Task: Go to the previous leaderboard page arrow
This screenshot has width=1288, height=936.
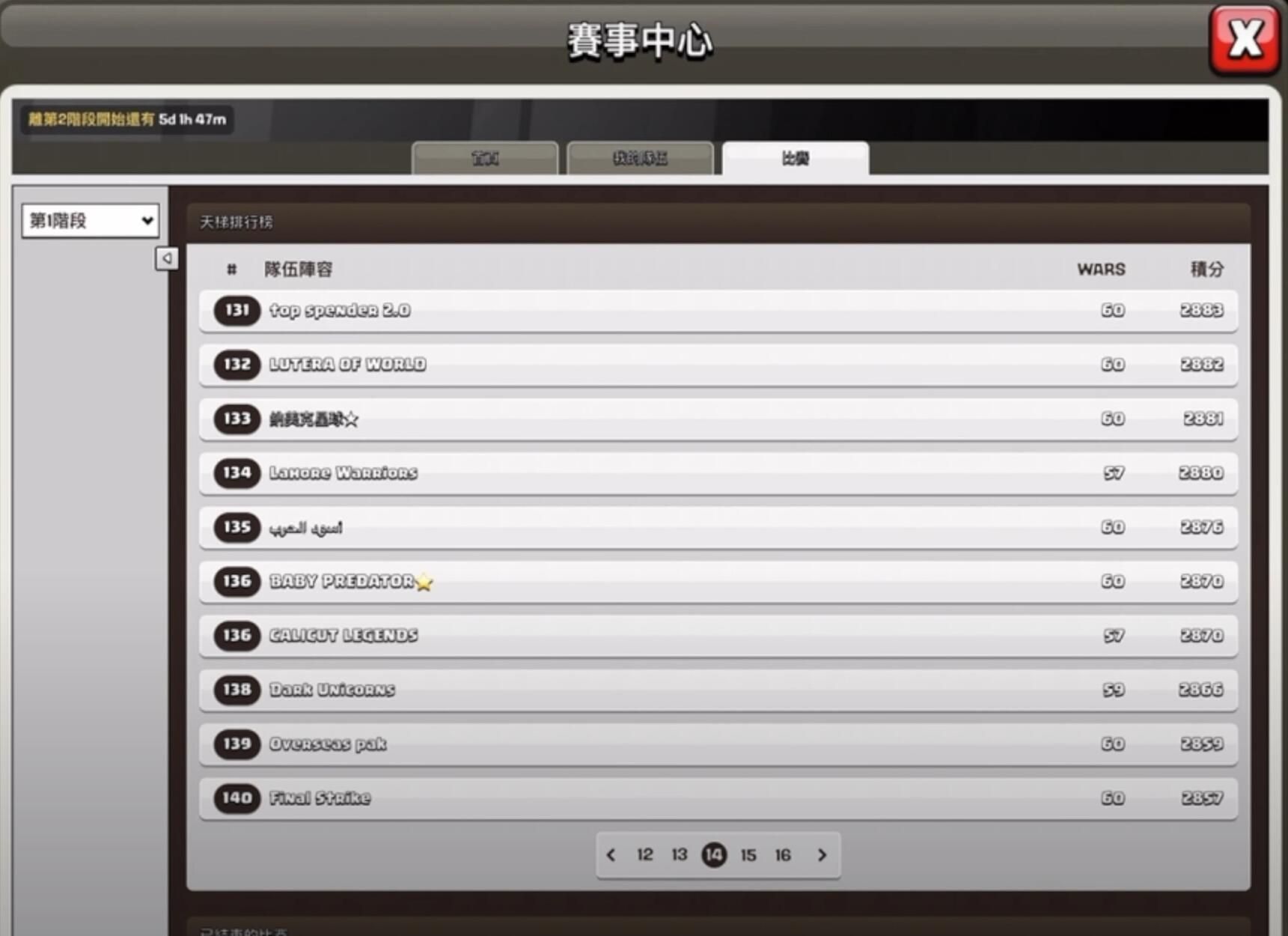Action: 611,854
